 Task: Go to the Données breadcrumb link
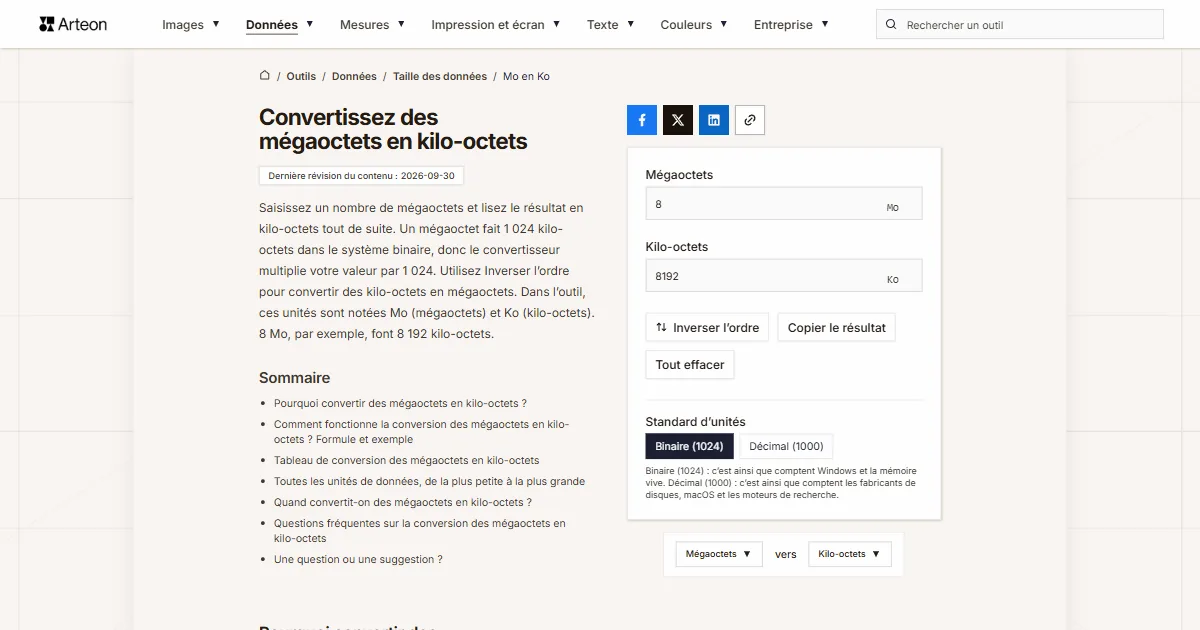[x=354, y=76]
